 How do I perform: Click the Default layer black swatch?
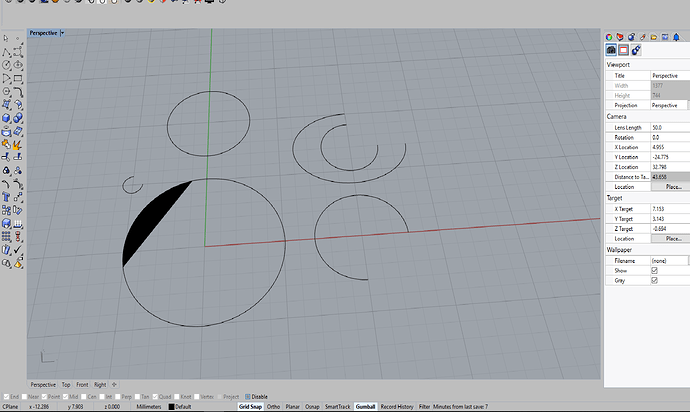171,407
